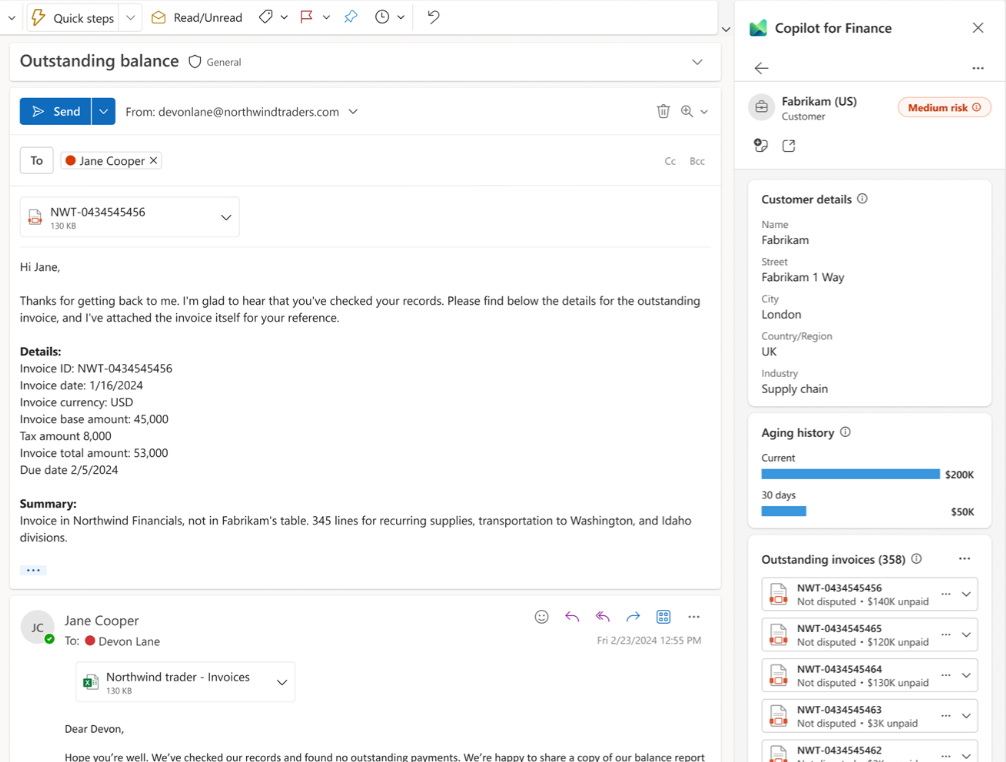1006x762 pixels.
Task: Click the 30 days $50K aging bar
Action: (783, 511)
